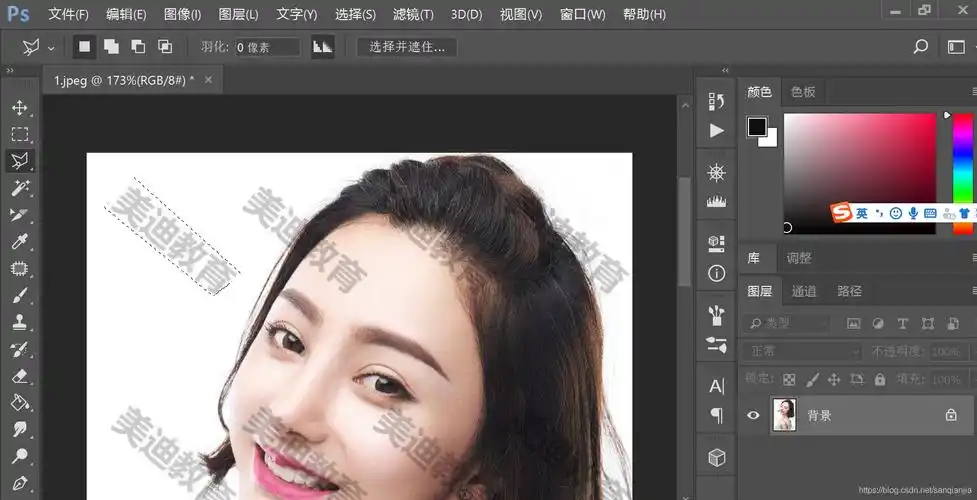Enable add to selection mode
The image size is (977, 500).
[x=112, y=47]
